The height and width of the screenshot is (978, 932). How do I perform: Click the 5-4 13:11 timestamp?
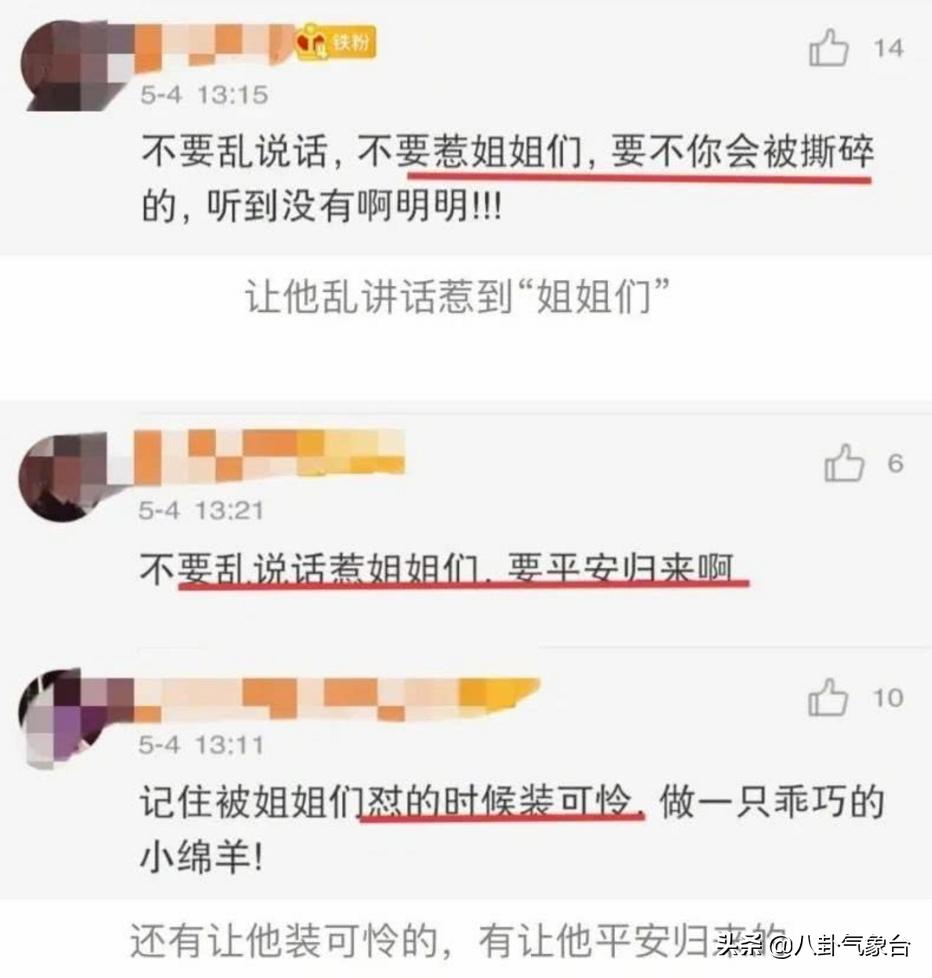coord(201,745)
